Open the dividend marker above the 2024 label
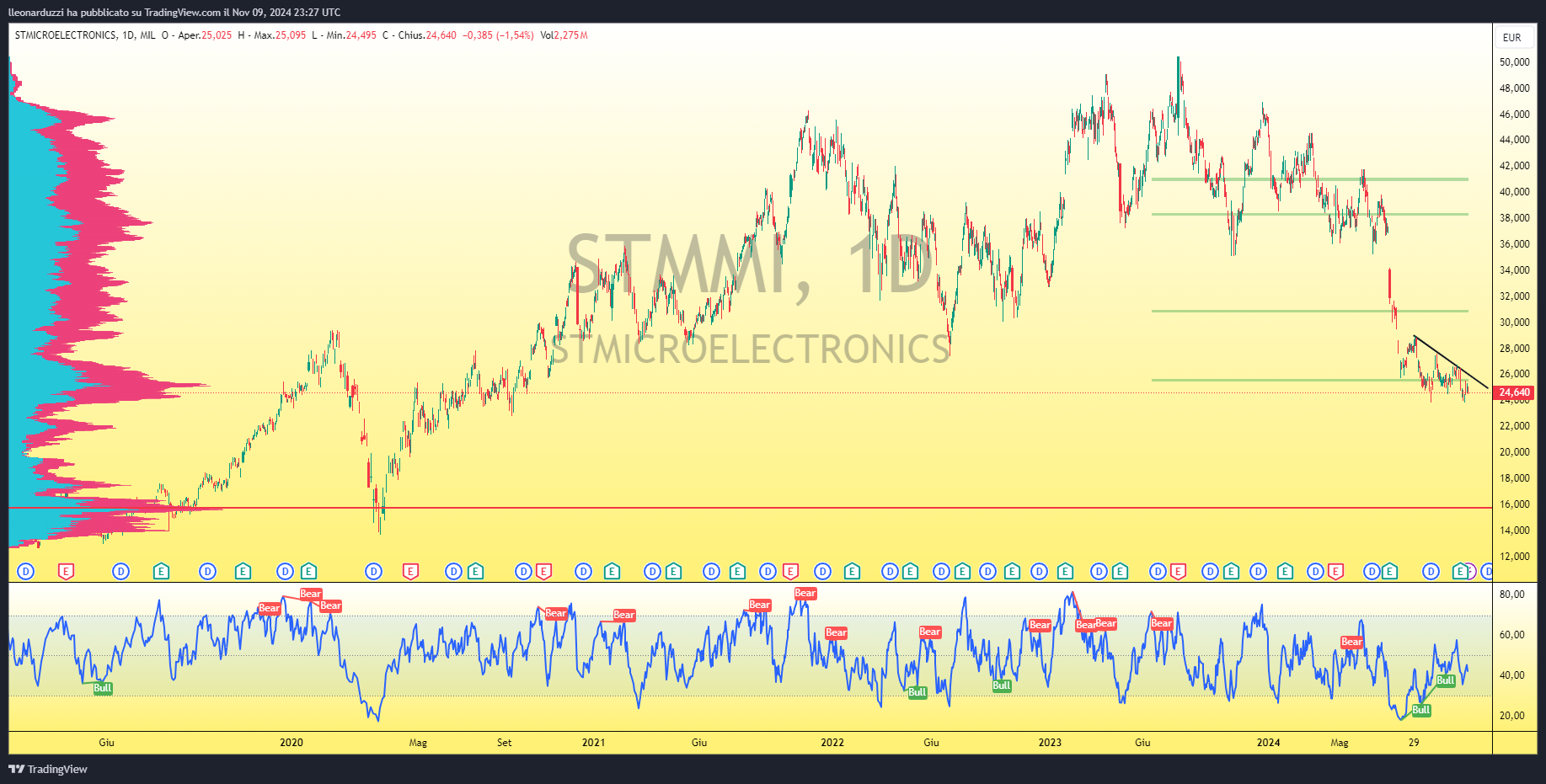 1258,572
